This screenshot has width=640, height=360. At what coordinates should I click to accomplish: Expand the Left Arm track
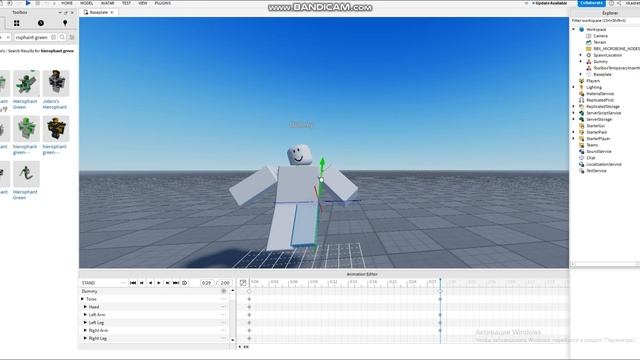(x=85, y=315)
